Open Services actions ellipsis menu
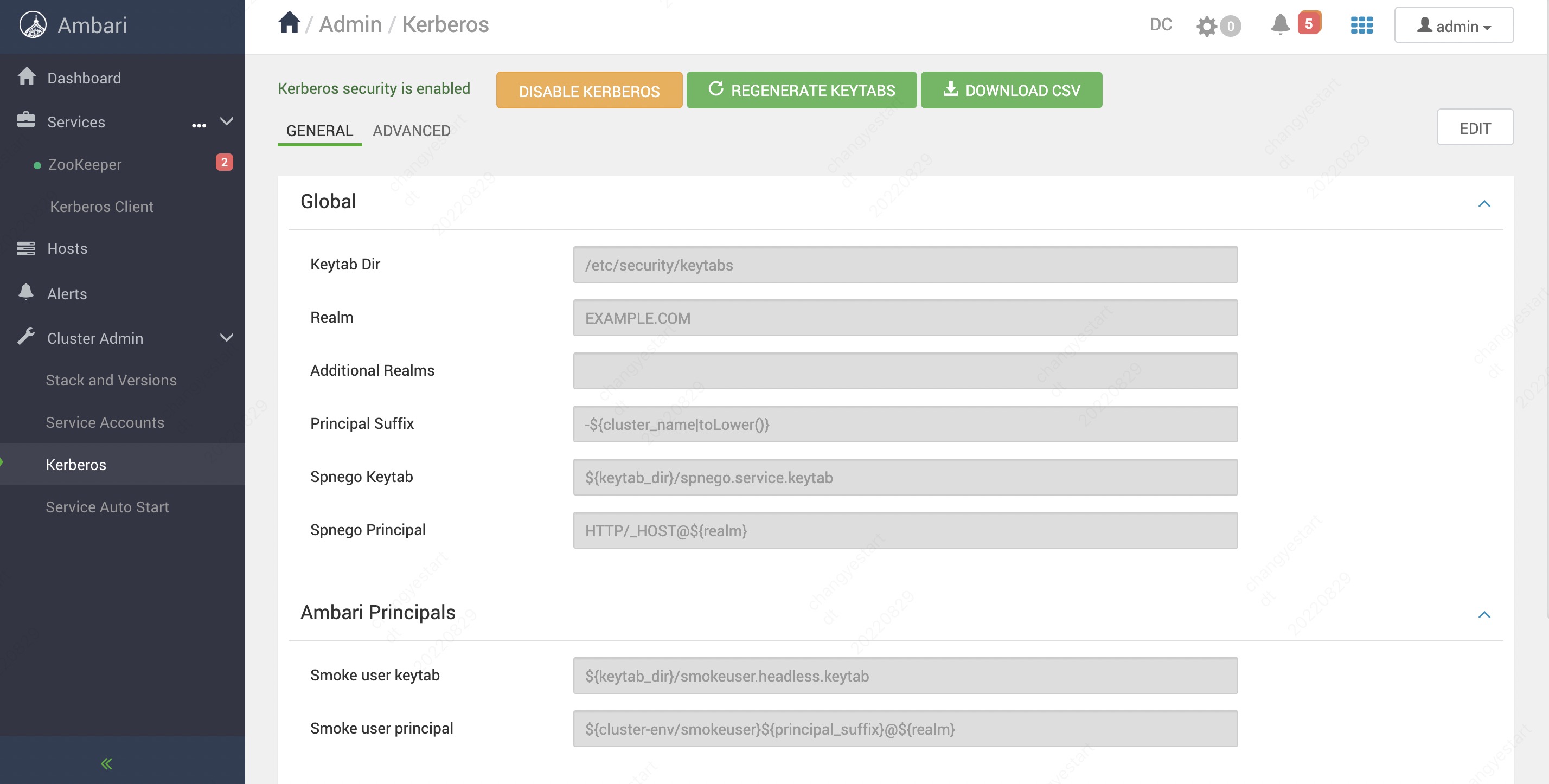The height and width of the screenshot is (784, 1549). coord(199,125)
